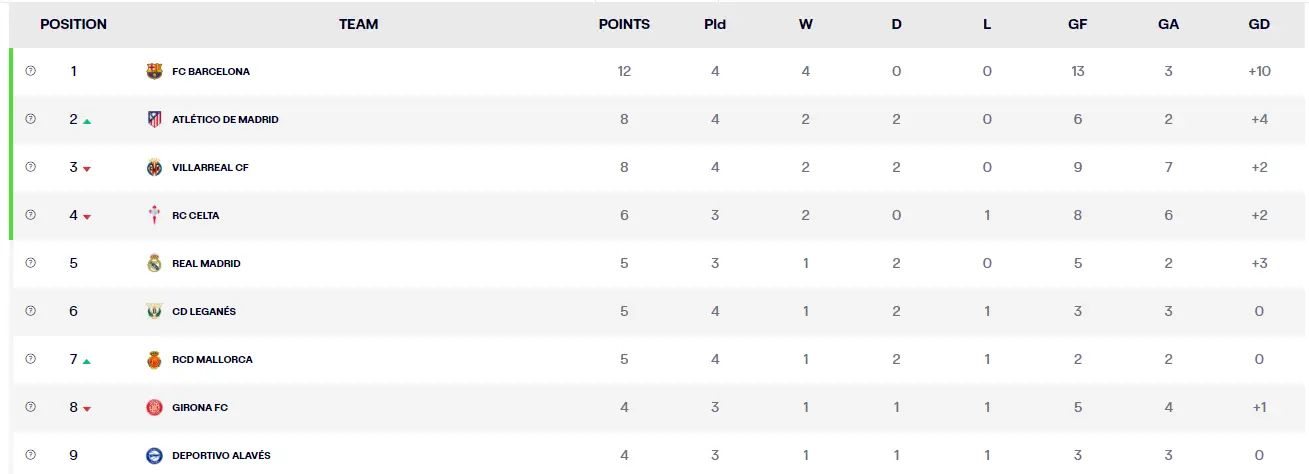The height and width of the screenshot is (474, 1309).
Task: Select the TEAM column header
Action: [358, 24]
